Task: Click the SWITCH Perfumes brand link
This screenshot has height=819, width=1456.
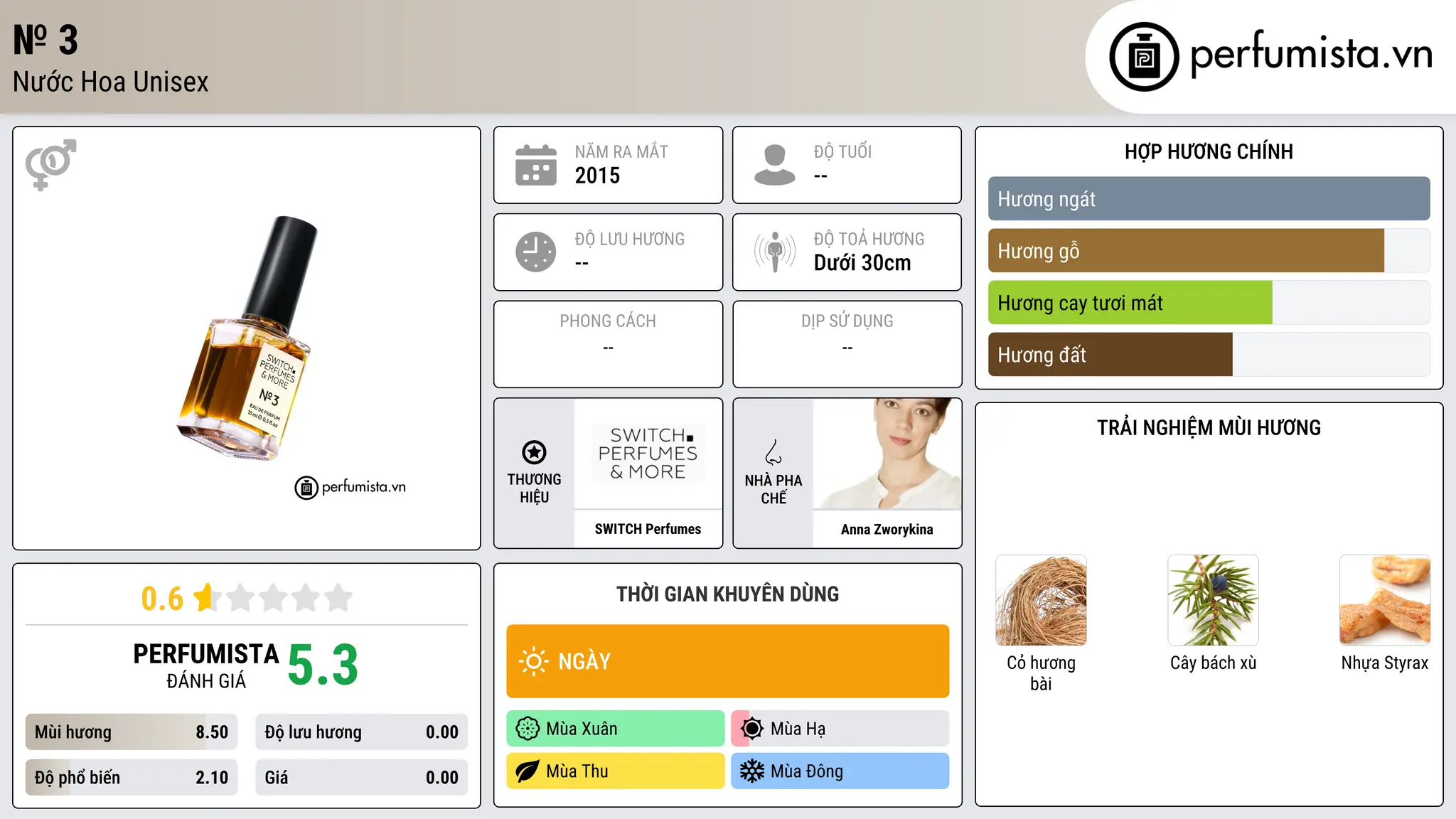Action: coord(648,529)
